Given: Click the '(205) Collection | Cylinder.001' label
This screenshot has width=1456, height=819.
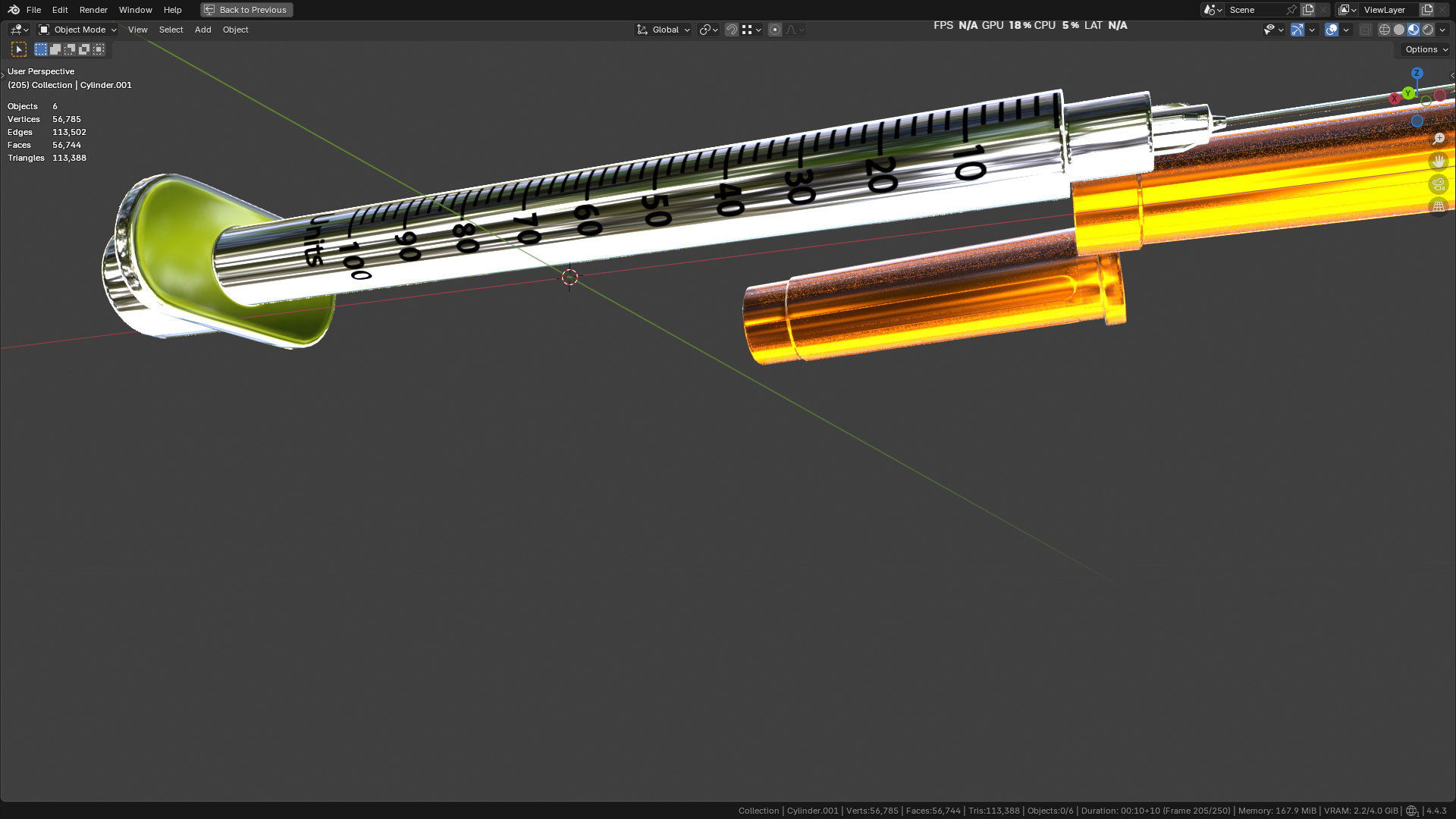Looking at the screenshot, I should [70, 85].
